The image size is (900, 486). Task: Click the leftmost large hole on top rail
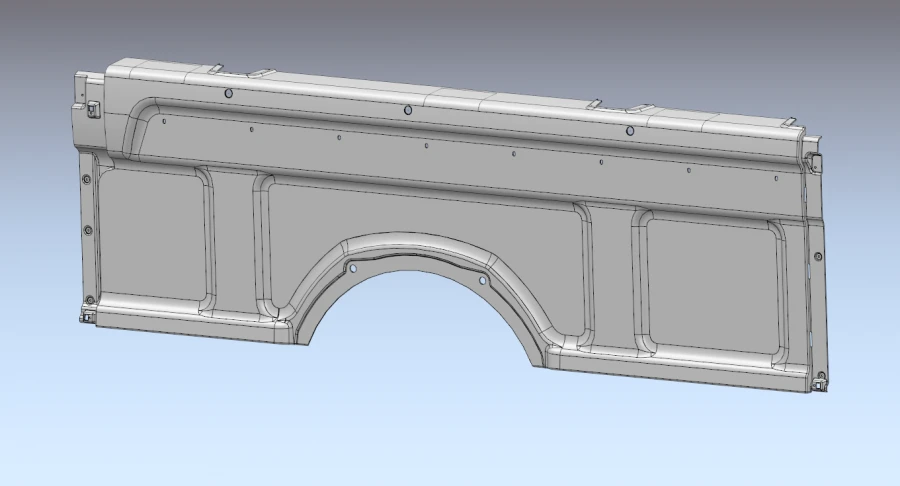click(228, 93)
